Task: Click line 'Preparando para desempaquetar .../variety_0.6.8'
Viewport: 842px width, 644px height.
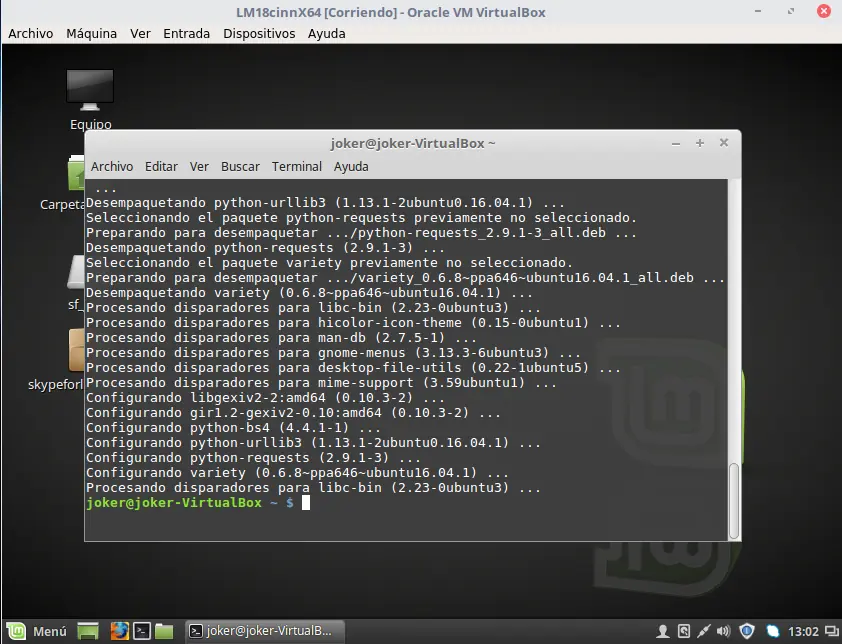Action: [x=405, y=278]
